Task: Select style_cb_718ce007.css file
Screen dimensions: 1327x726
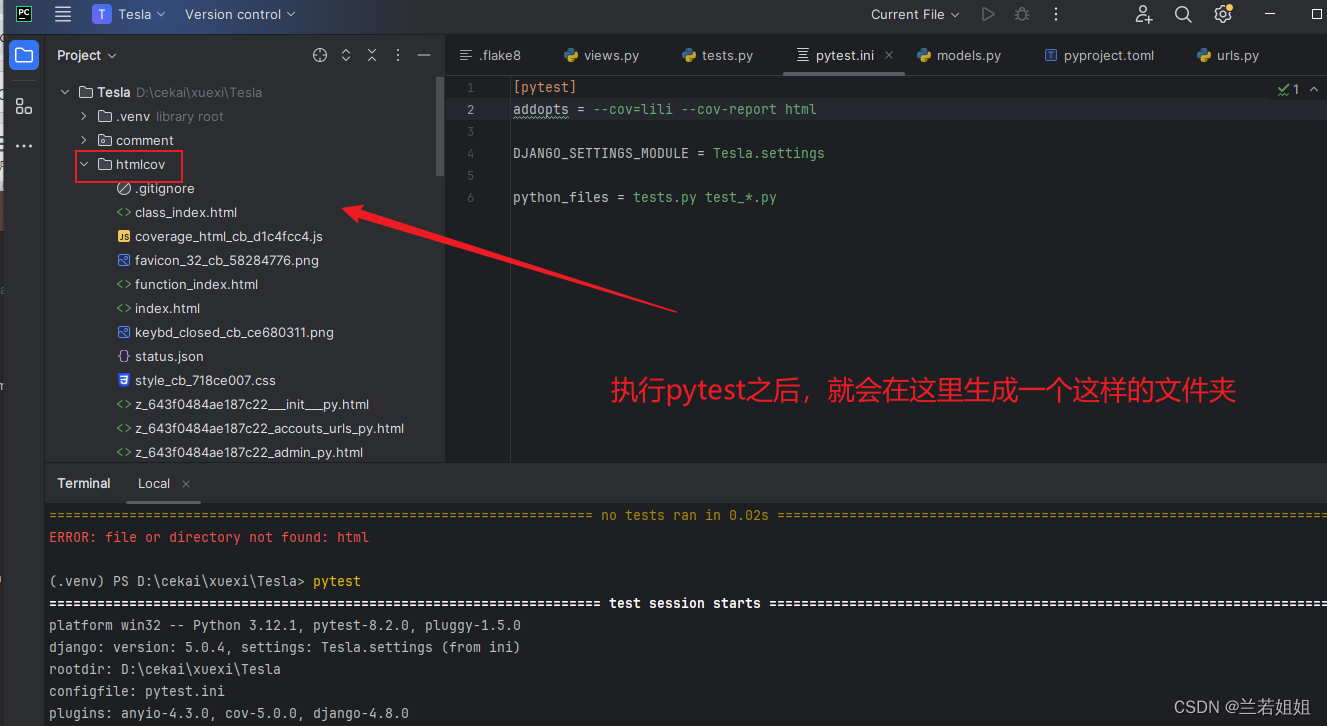Action: click(x=205, y=380)
